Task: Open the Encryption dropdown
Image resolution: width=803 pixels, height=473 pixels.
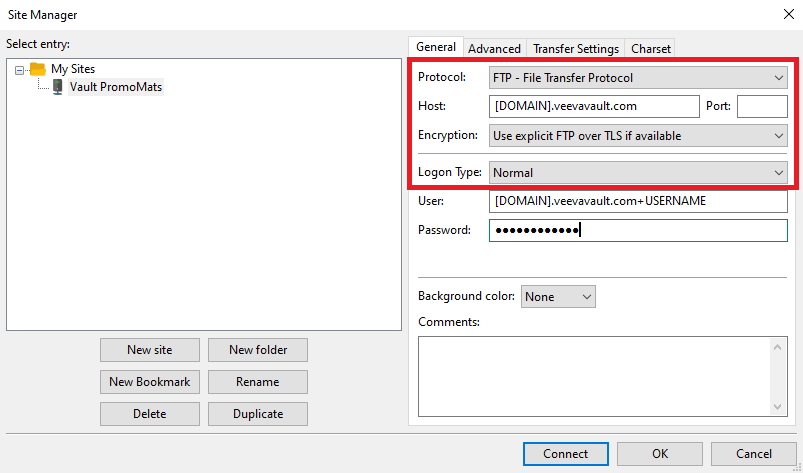Action: pos(638,135)
